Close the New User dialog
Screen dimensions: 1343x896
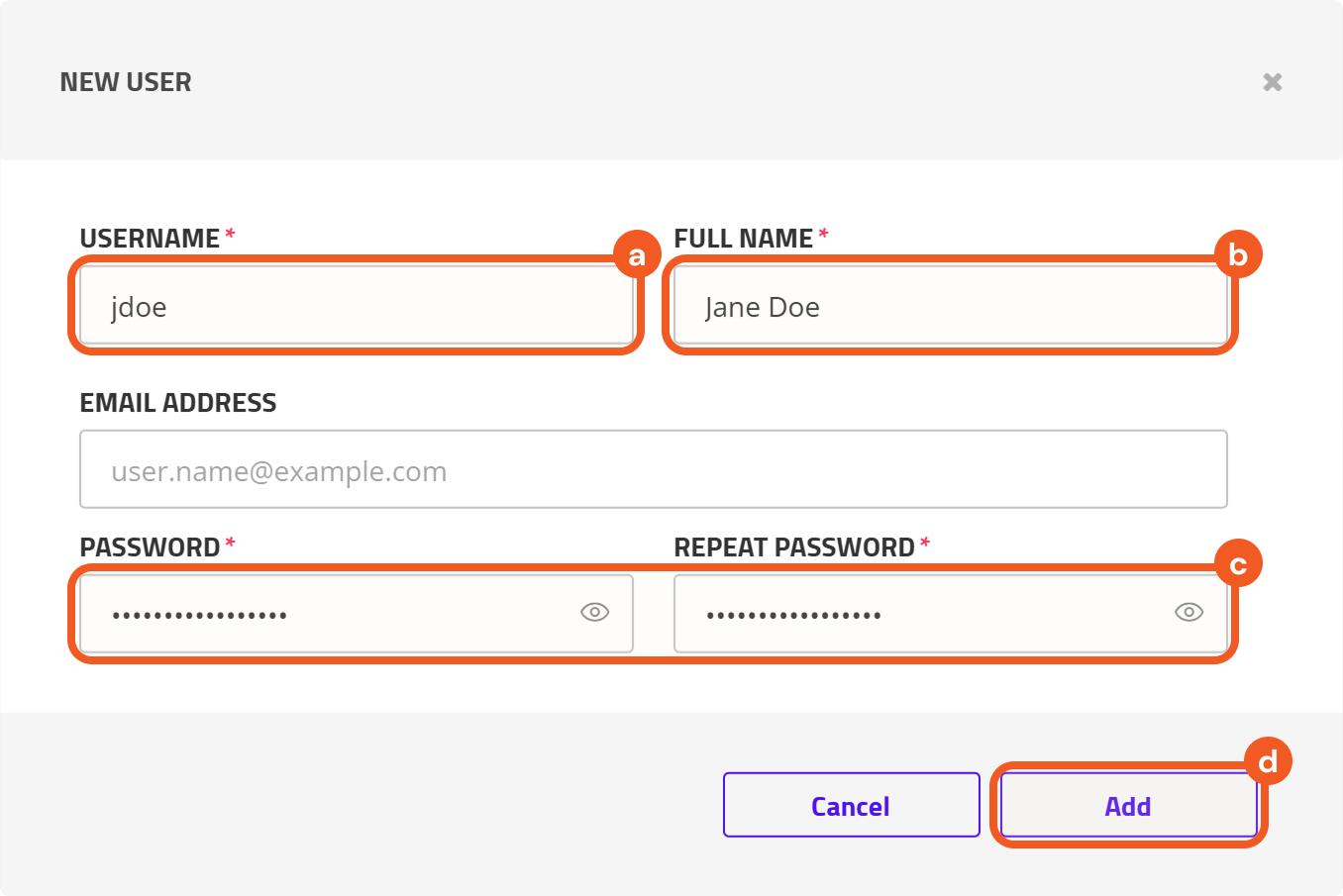1273,82
